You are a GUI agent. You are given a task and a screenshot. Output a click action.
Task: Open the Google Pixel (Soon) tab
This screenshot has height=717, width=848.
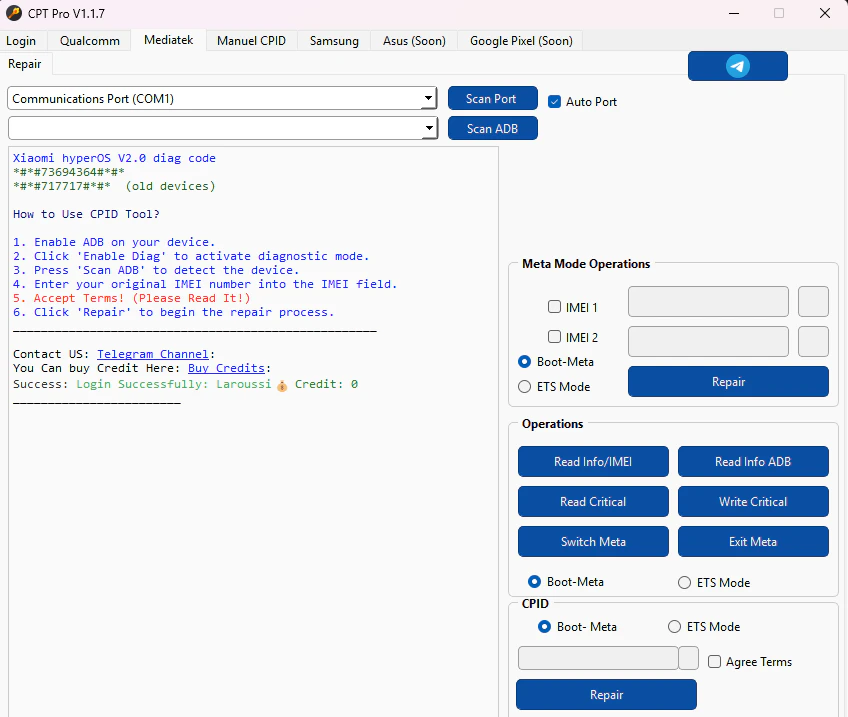pyautogui.click(x=521, y=41)
